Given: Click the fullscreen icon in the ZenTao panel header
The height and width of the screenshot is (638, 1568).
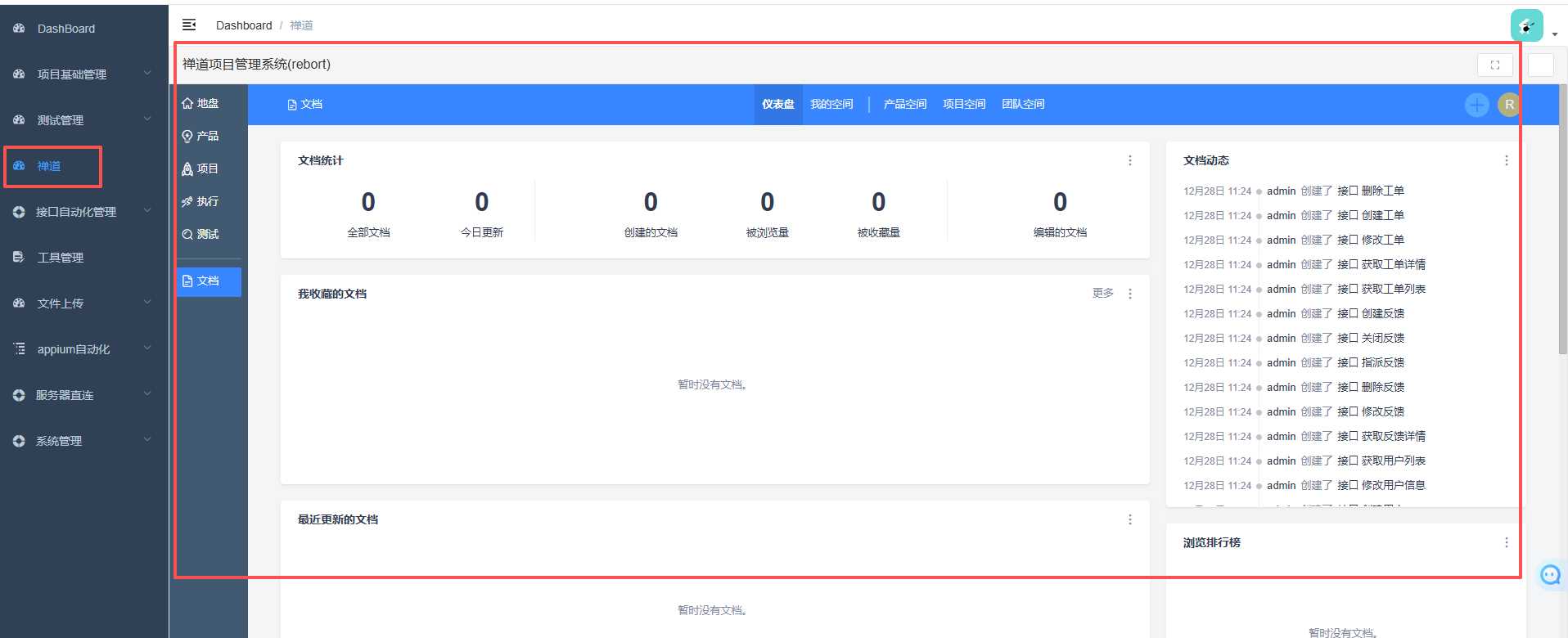Looking at the screenshot, I should 1494,65.
